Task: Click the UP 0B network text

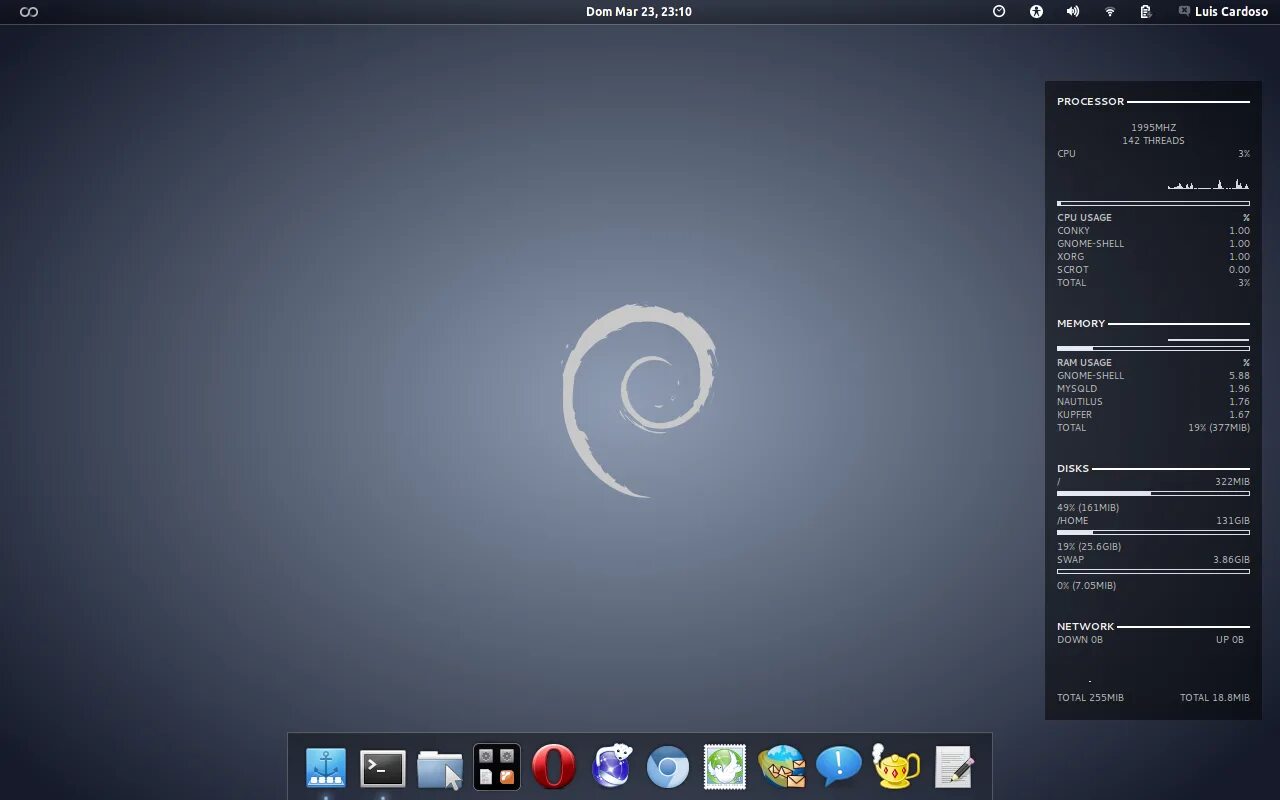Action: (x=1230, y=640)
